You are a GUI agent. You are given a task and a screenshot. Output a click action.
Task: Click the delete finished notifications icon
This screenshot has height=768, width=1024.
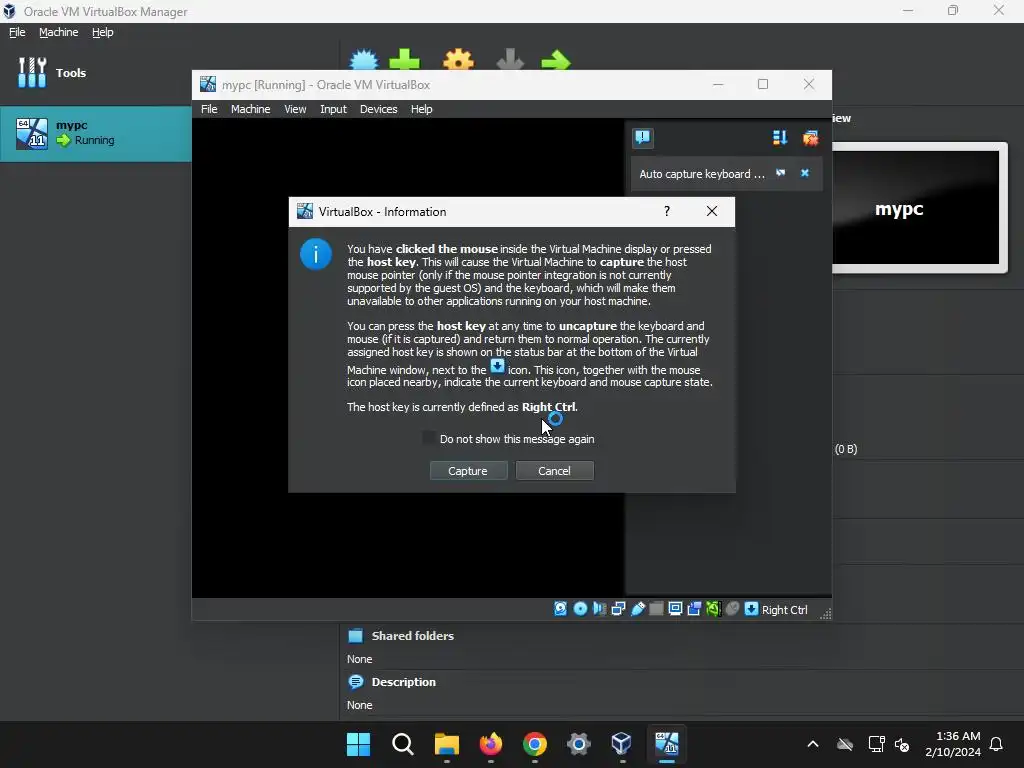(810, 138)
